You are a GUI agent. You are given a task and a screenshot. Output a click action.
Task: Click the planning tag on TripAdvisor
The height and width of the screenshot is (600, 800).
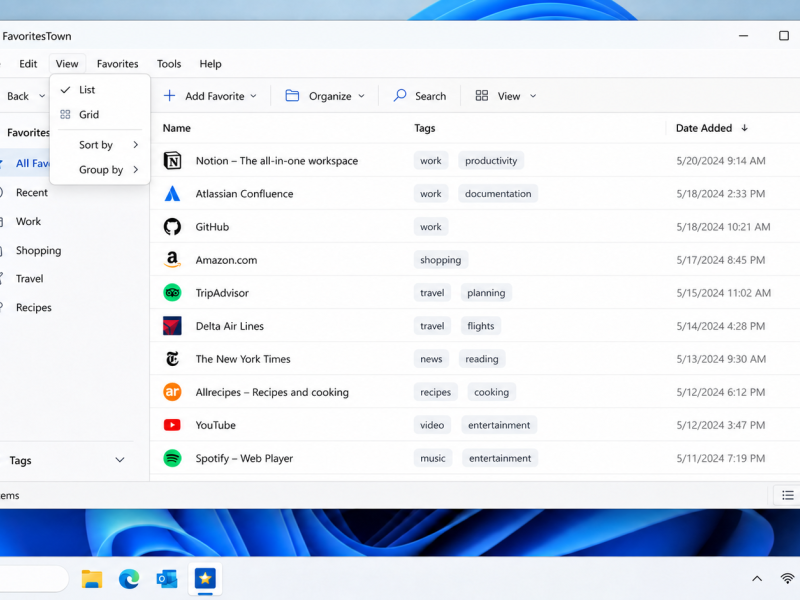click(486, 293)
